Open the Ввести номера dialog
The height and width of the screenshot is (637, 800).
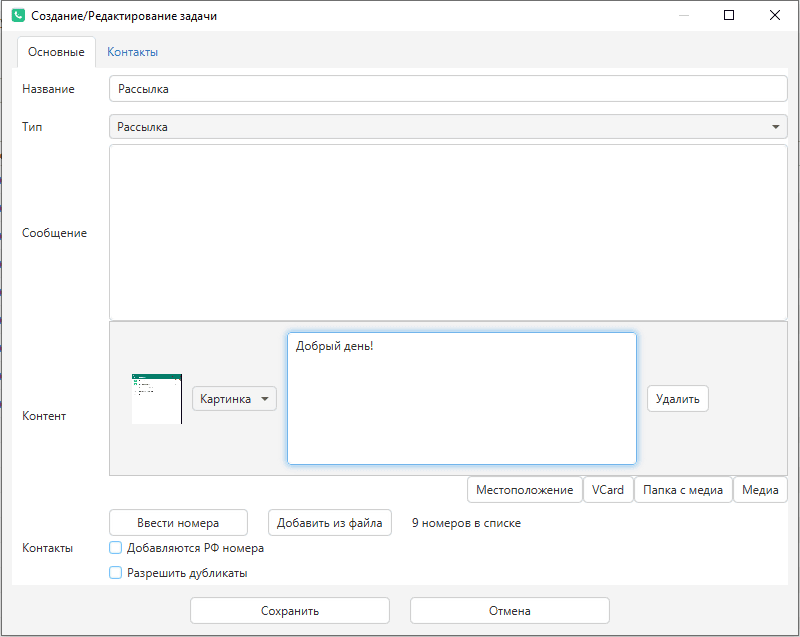pos(178,523)
